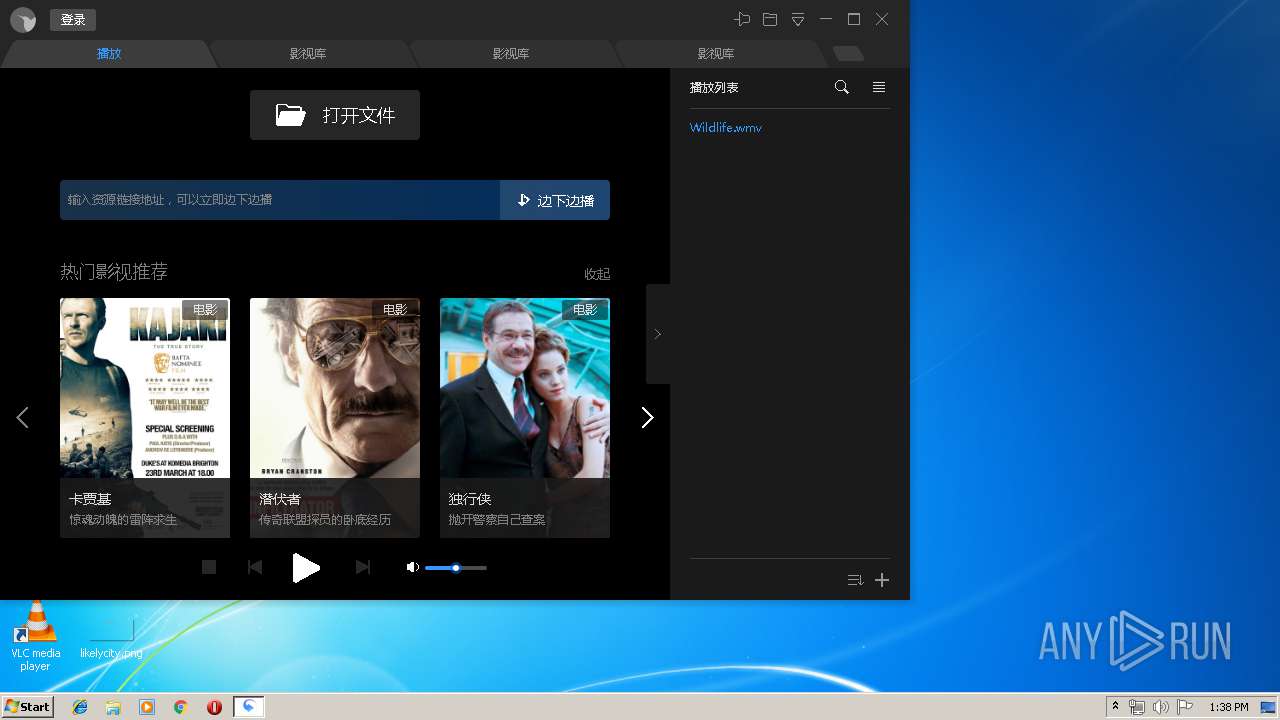
Task: Focus the resource link address input field
Action: point(280,200)
